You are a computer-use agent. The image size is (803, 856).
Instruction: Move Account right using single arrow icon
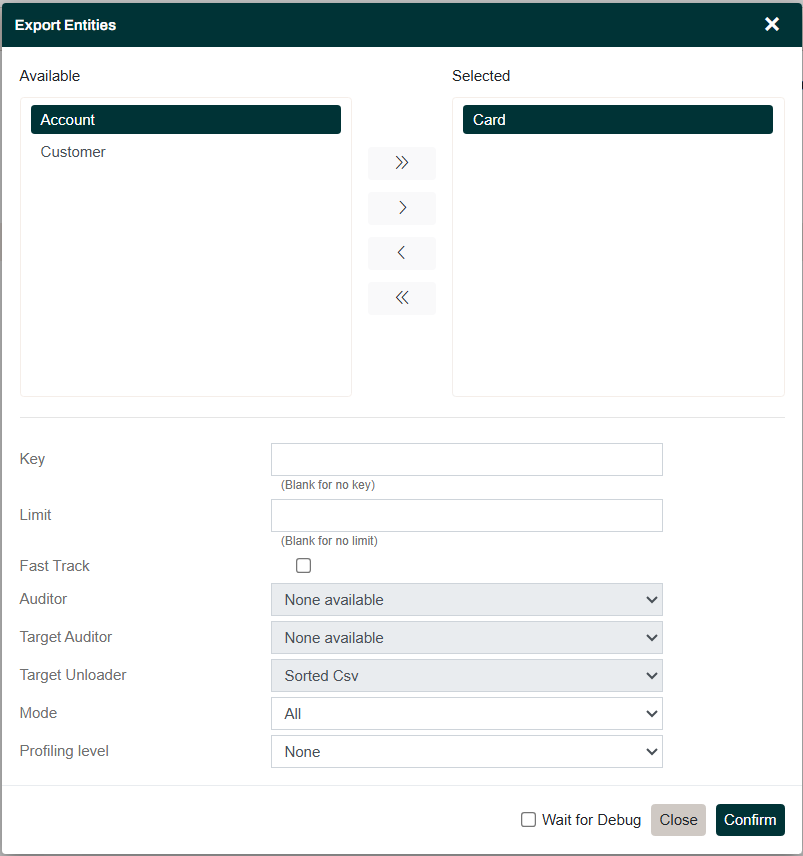(x=401, y=208)
